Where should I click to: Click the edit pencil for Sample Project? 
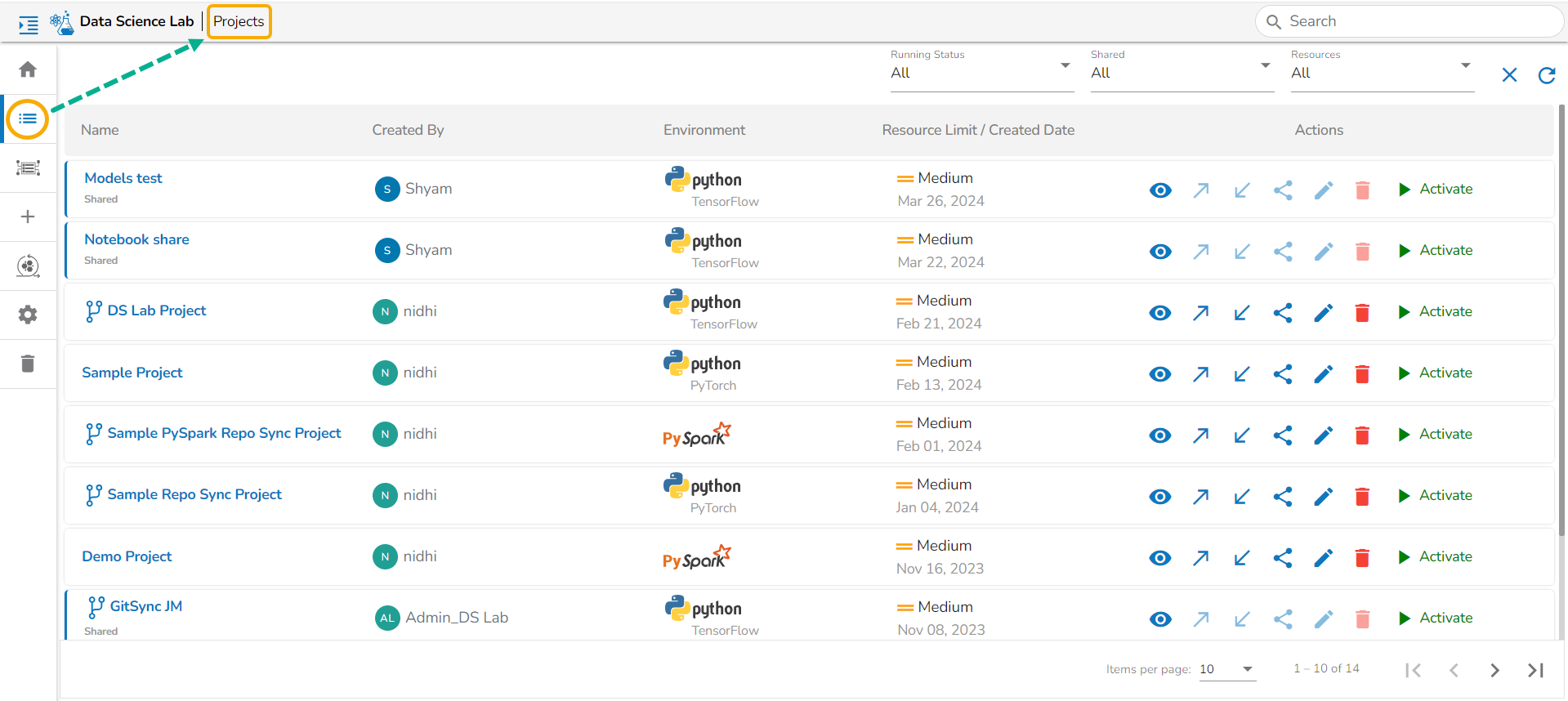pyautogui.click(x=1323, y=374)
